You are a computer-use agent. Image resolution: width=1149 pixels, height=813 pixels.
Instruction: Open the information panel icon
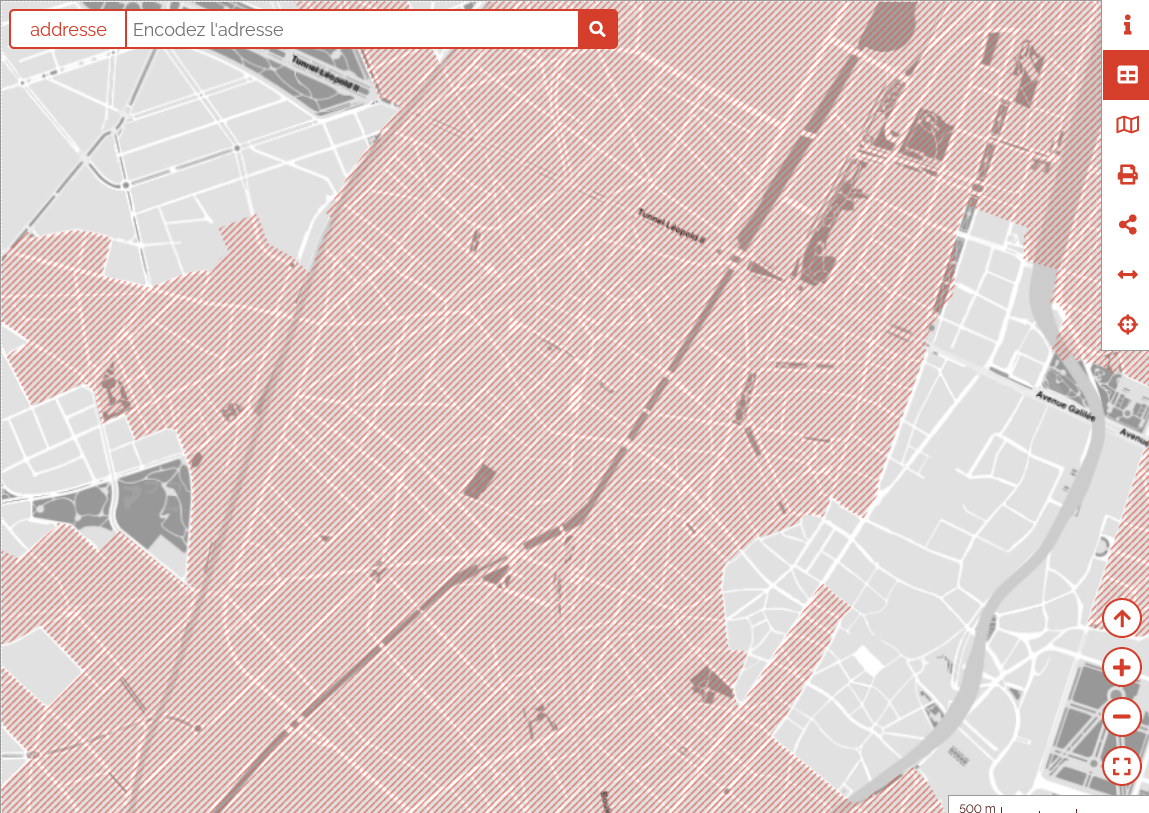click(x=1127, y=25)
